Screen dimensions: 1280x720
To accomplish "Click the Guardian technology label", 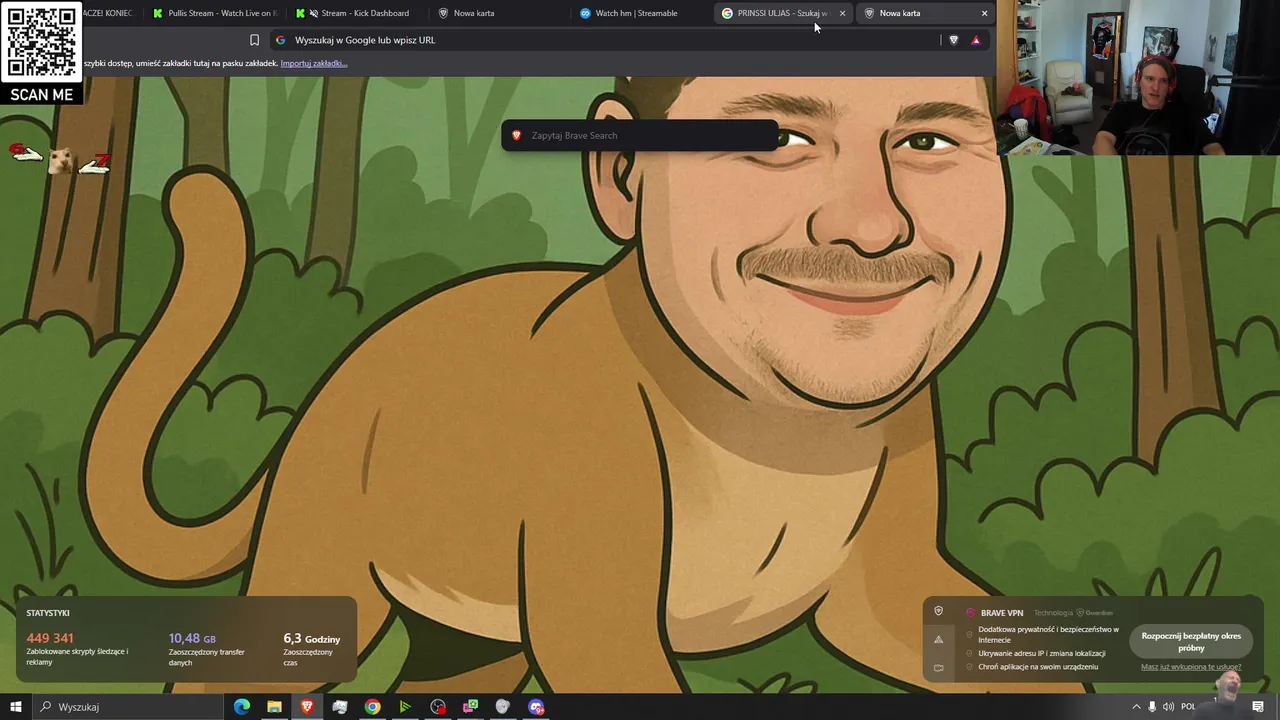I will point(1095,613).
